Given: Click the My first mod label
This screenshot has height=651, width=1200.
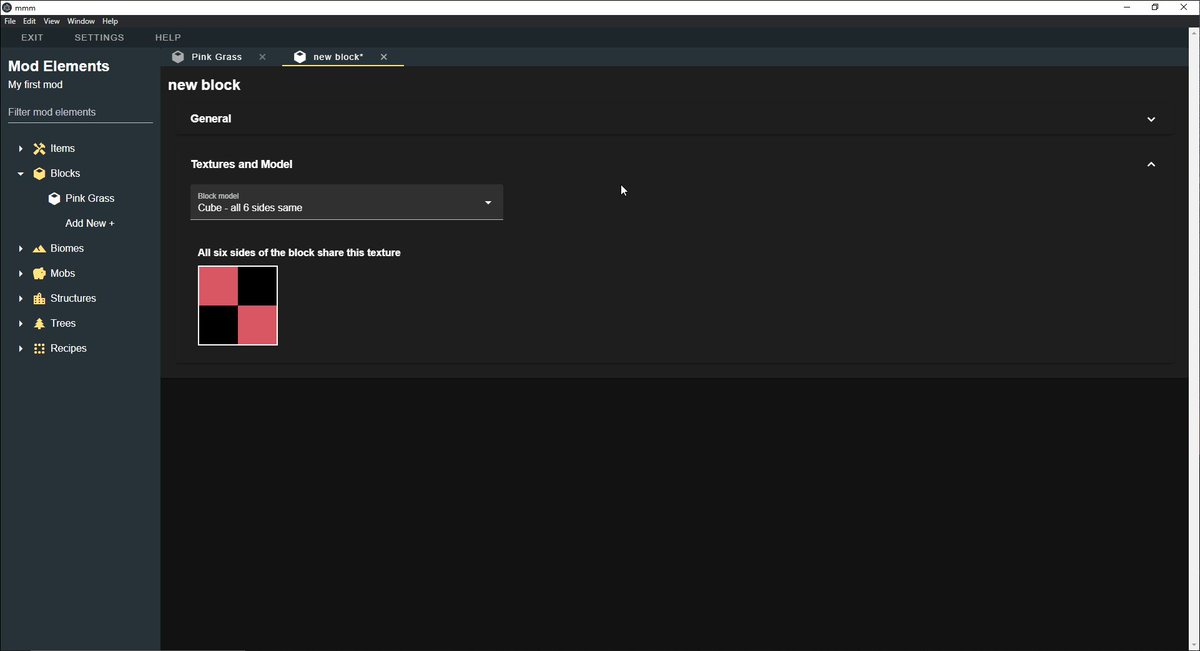Looking at the screenshot, I should (x=35, y=85).
